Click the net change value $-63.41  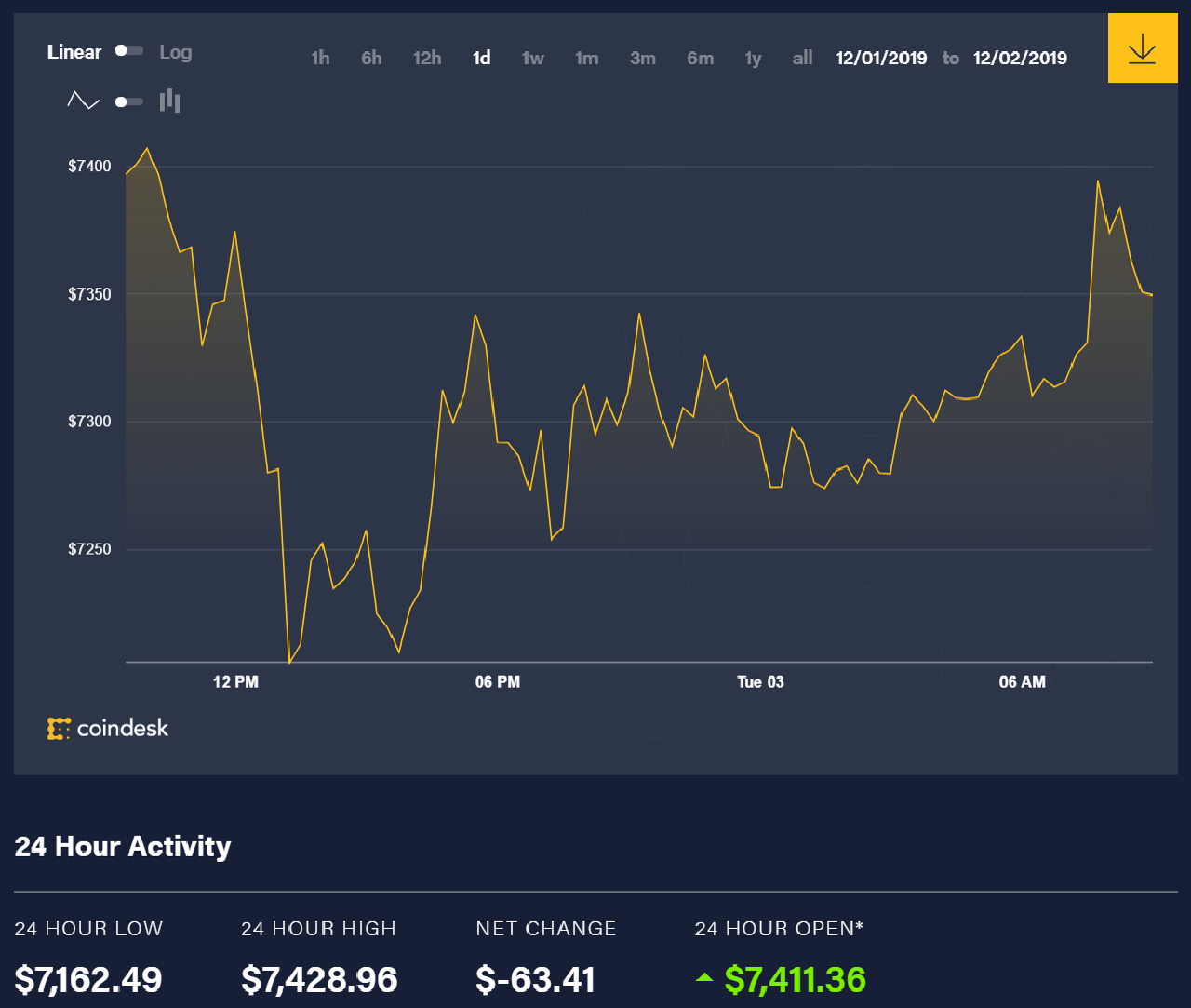(535, 980)
